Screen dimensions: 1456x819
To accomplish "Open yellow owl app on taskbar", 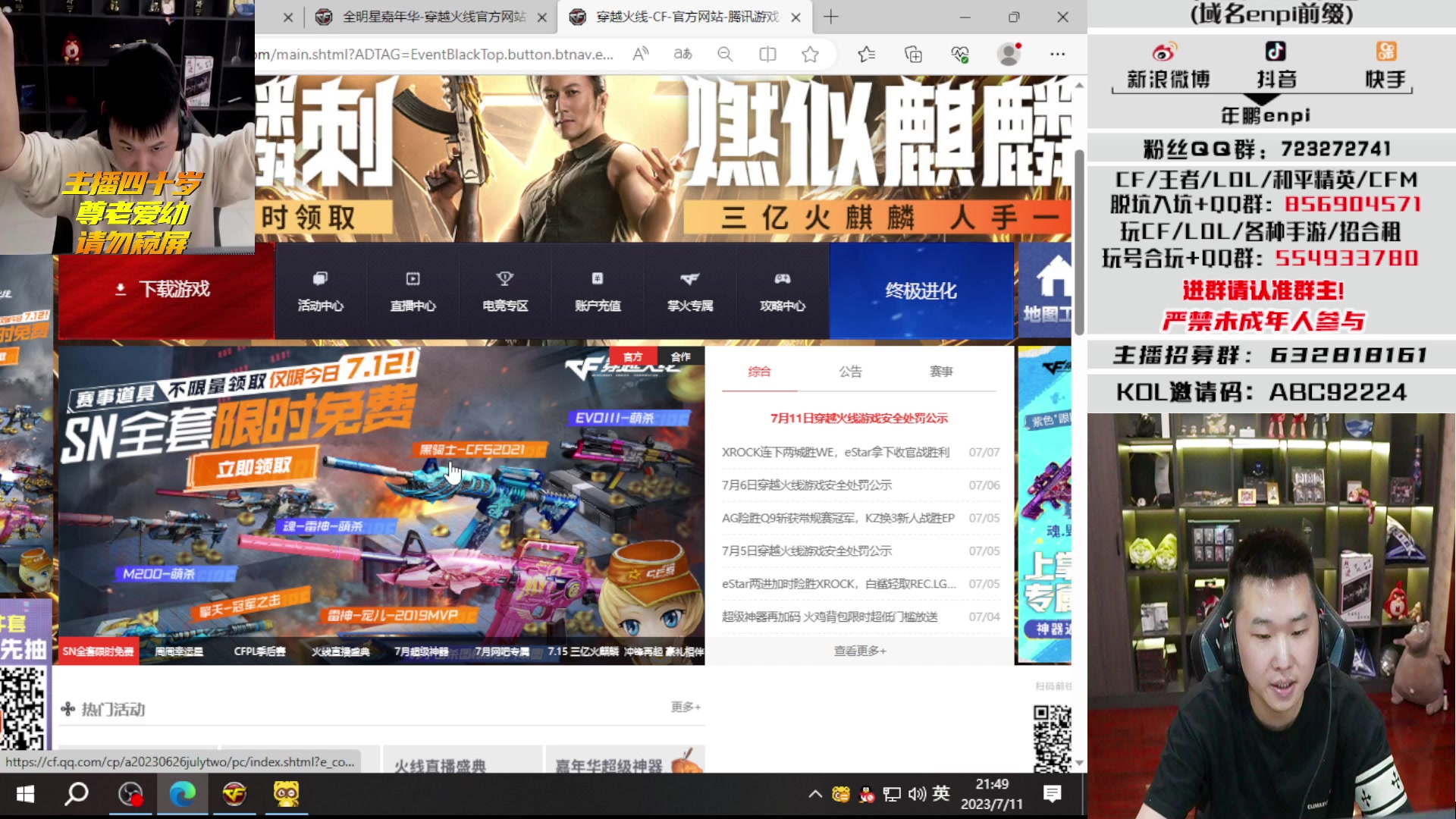I will click(286, 794).
